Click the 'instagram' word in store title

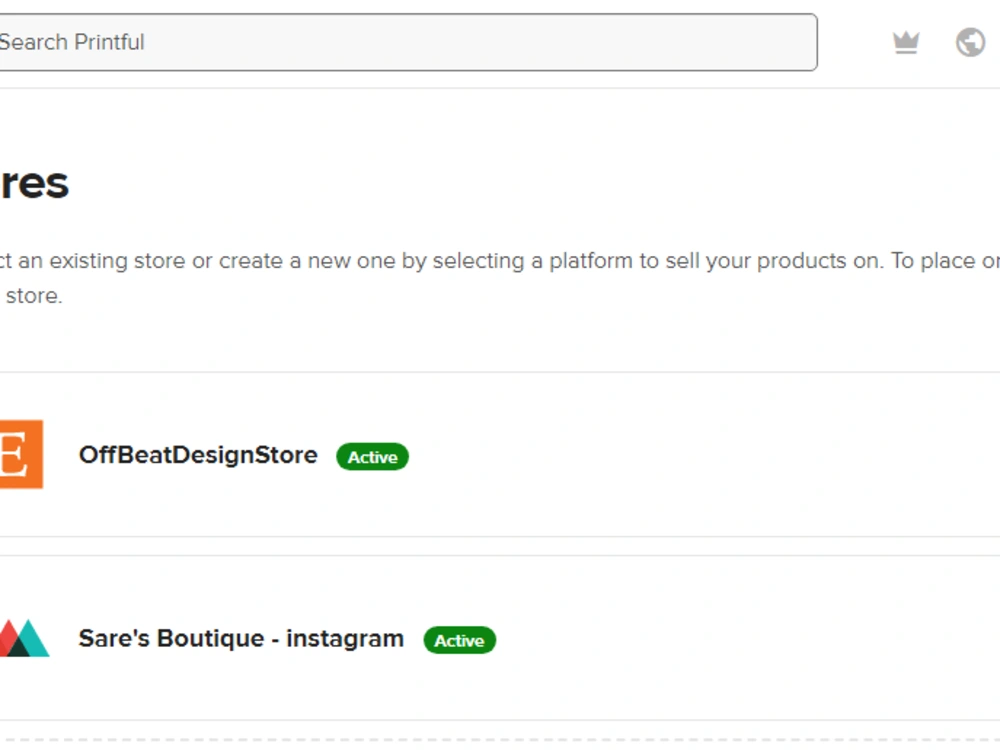(345, 638)
